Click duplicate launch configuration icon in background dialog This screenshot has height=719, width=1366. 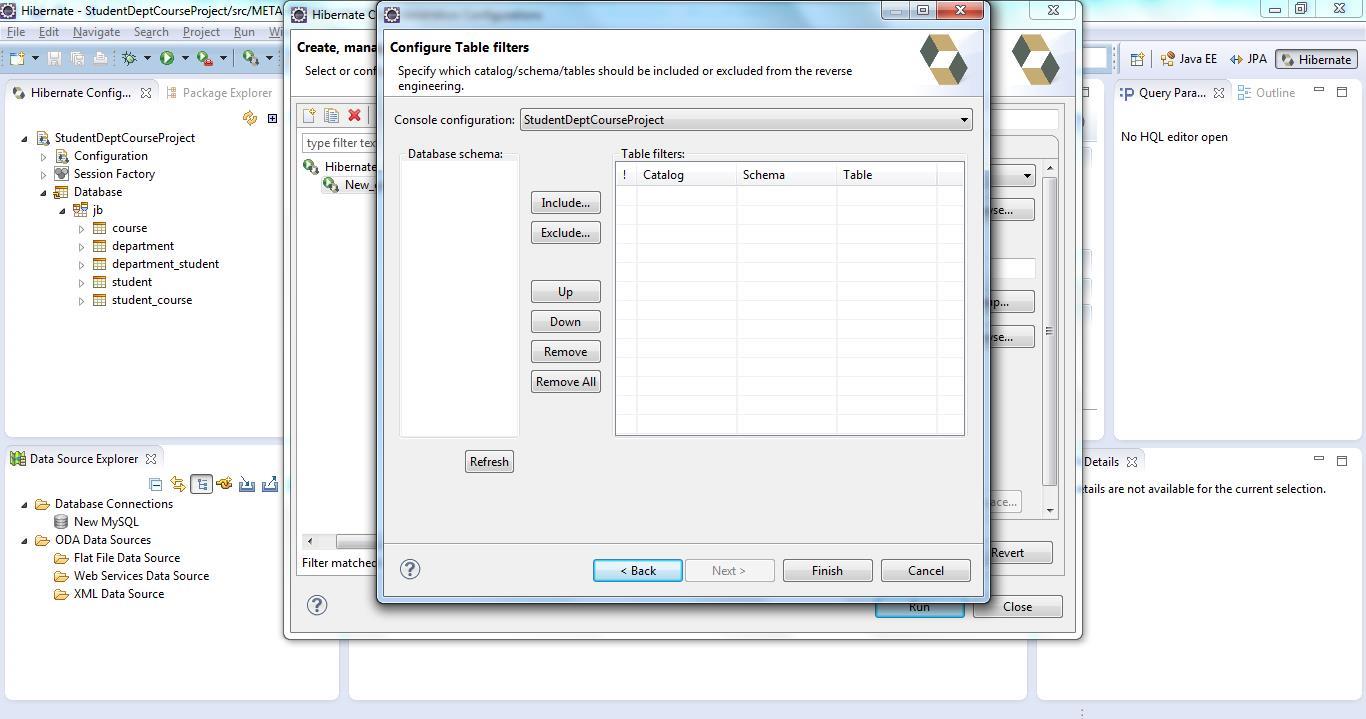[x=331, y=116]
